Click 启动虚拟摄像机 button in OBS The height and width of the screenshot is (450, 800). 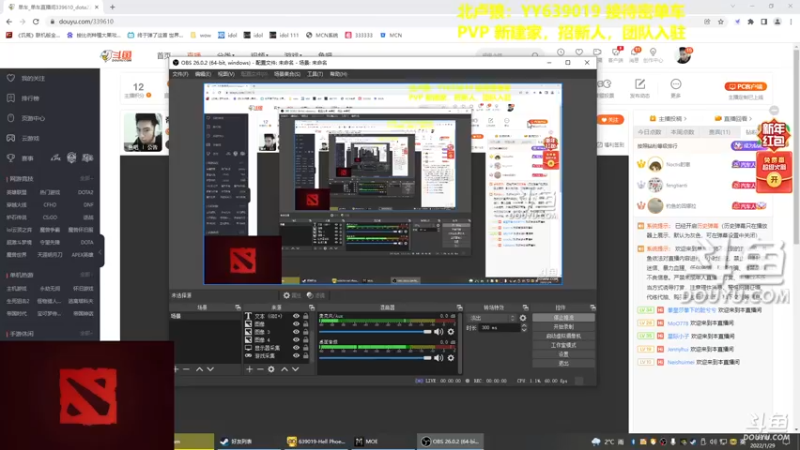click(564, 336)
